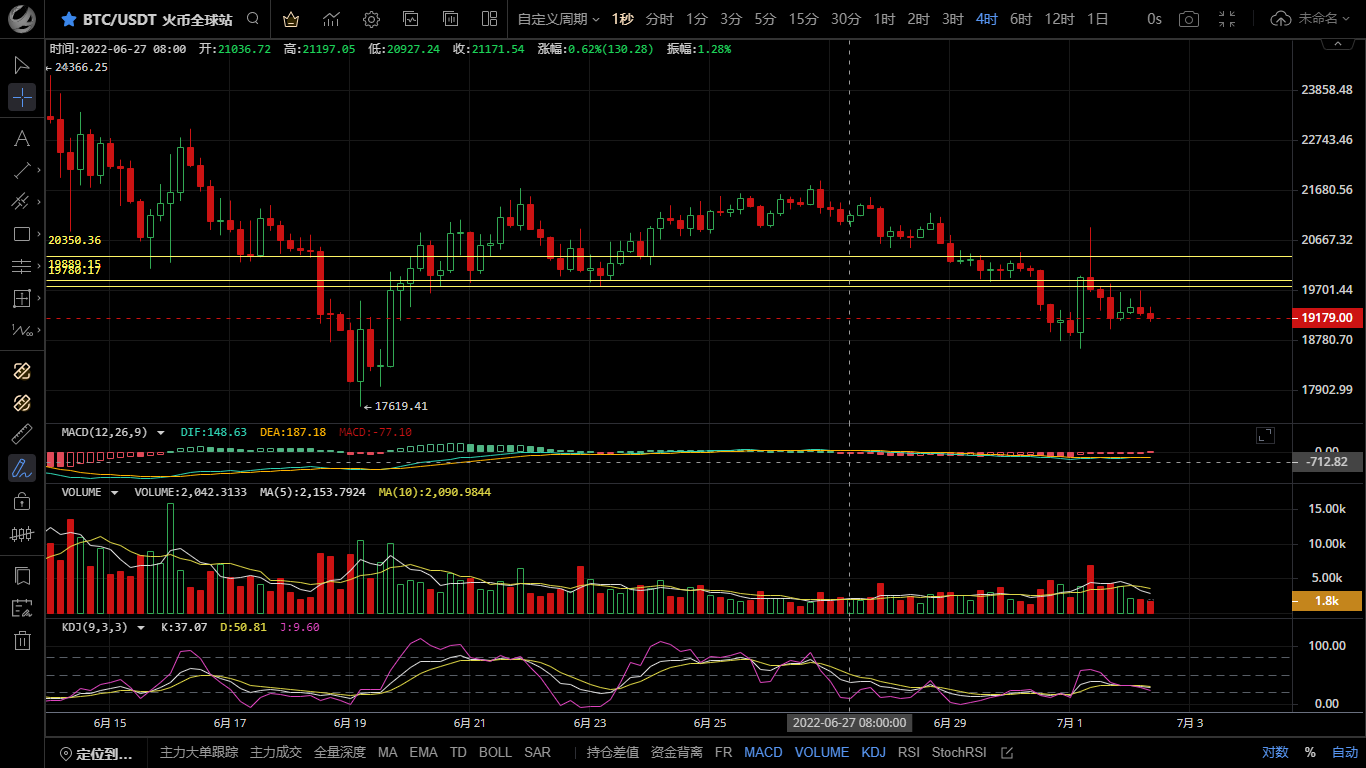Click the 主力大单跟踪 button

point(199,752)
